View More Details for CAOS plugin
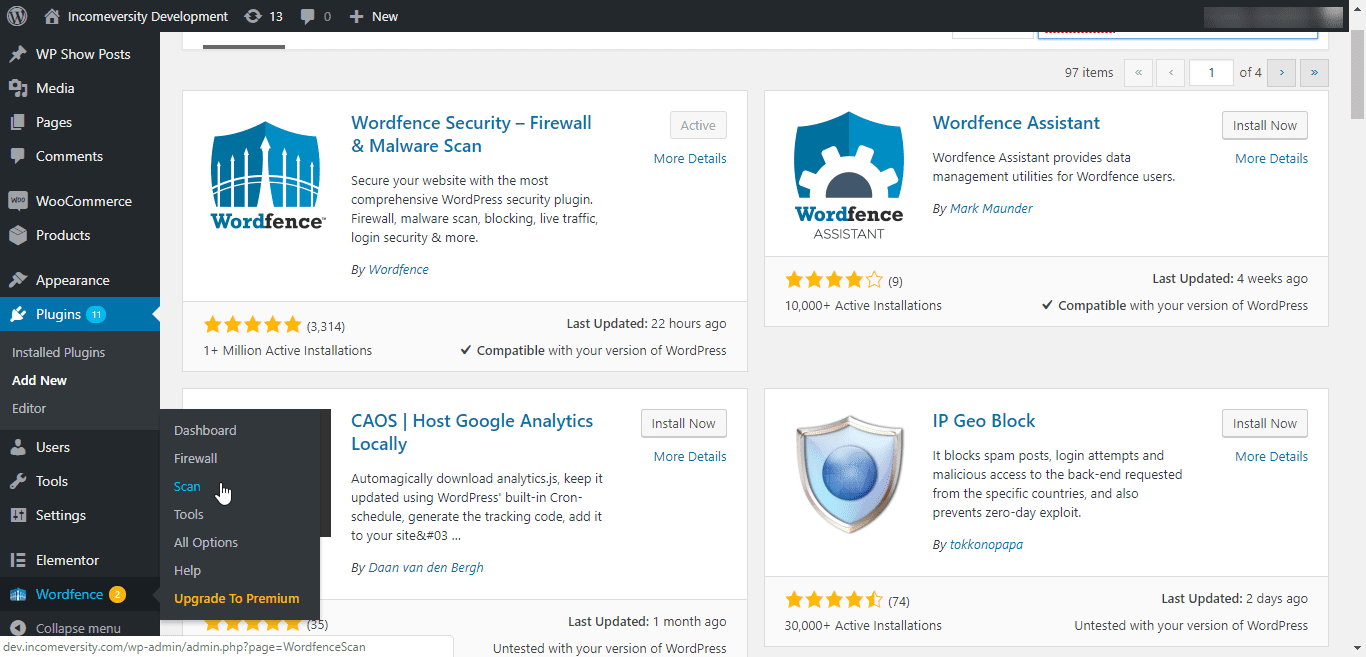This screenshot has width=1366, height=657. pyautogui.click(x=690, y=456)
